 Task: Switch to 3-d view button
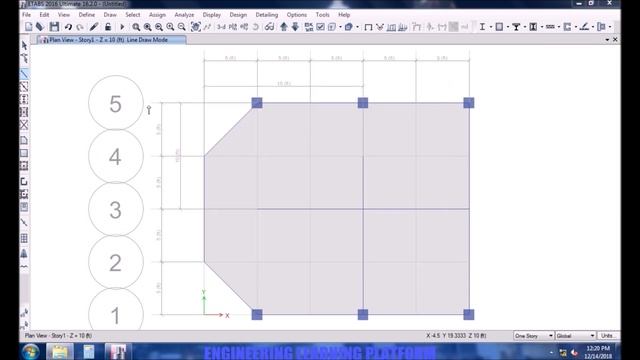coord(221,27)
